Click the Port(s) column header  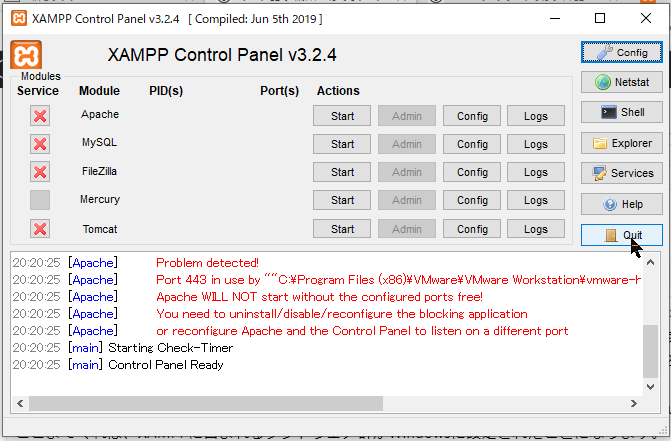(x=279, y=91)
